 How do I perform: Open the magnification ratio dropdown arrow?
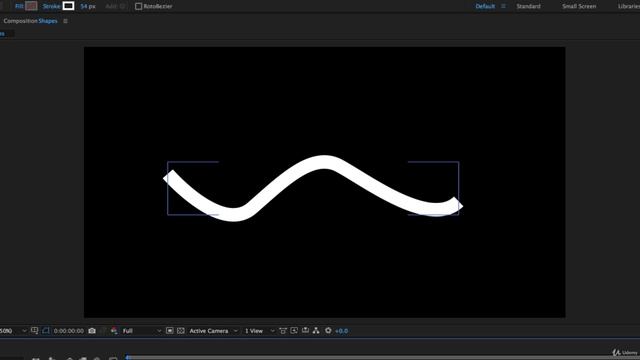24,331
